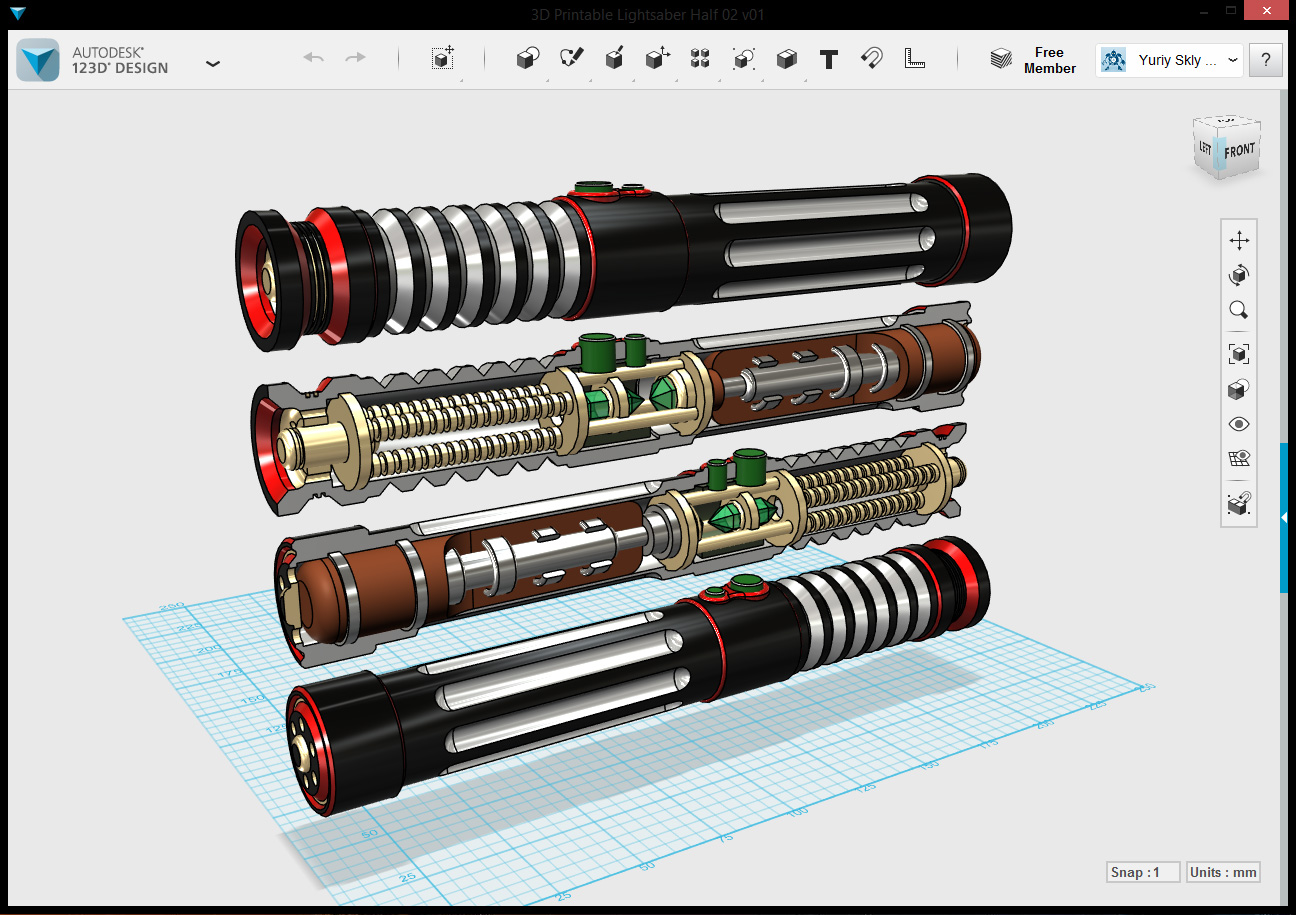Toggle the Snap magnet tool in toolbar
The height and width of the screenshot is (915, 1296).
(871, 59)
